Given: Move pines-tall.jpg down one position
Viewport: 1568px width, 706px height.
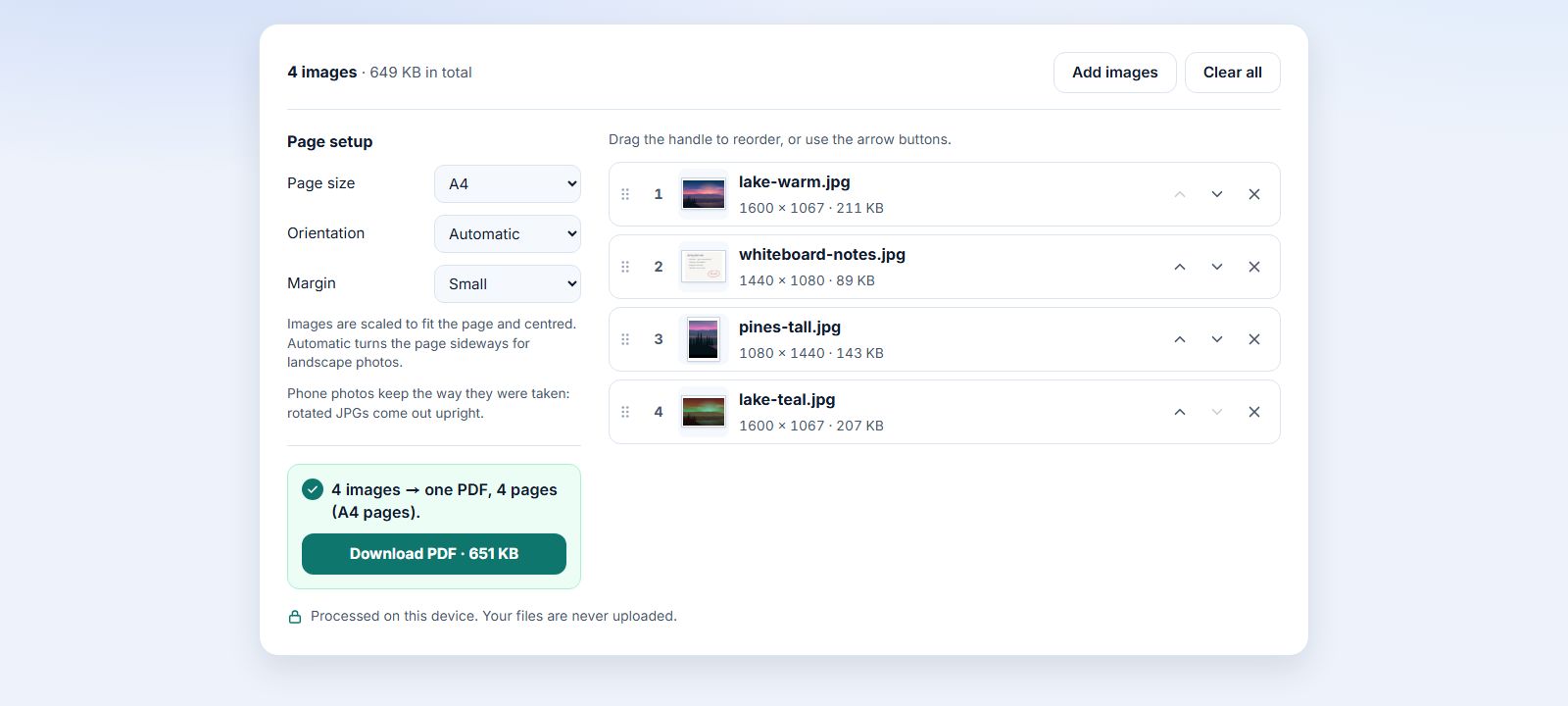Looking at the screenshot, I should tap(1217, 339).
